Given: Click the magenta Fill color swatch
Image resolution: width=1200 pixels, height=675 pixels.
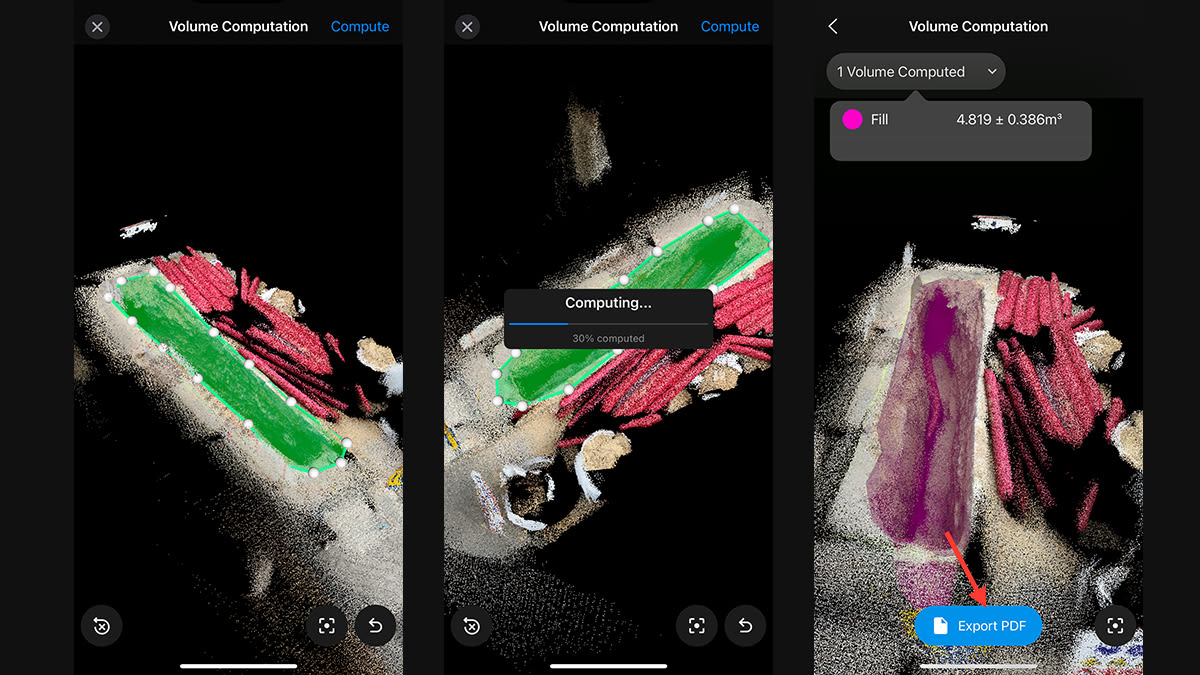Looking at the screenshot, I should point(851,119).
